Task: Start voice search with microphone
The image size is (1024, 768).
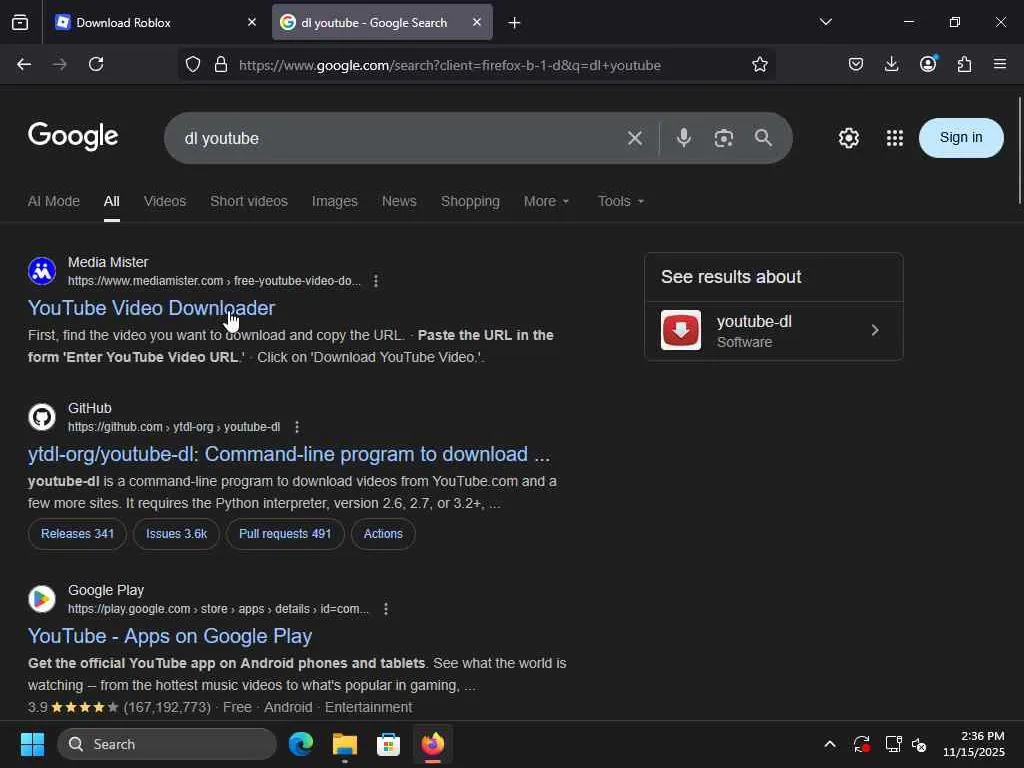Action: 684,138
